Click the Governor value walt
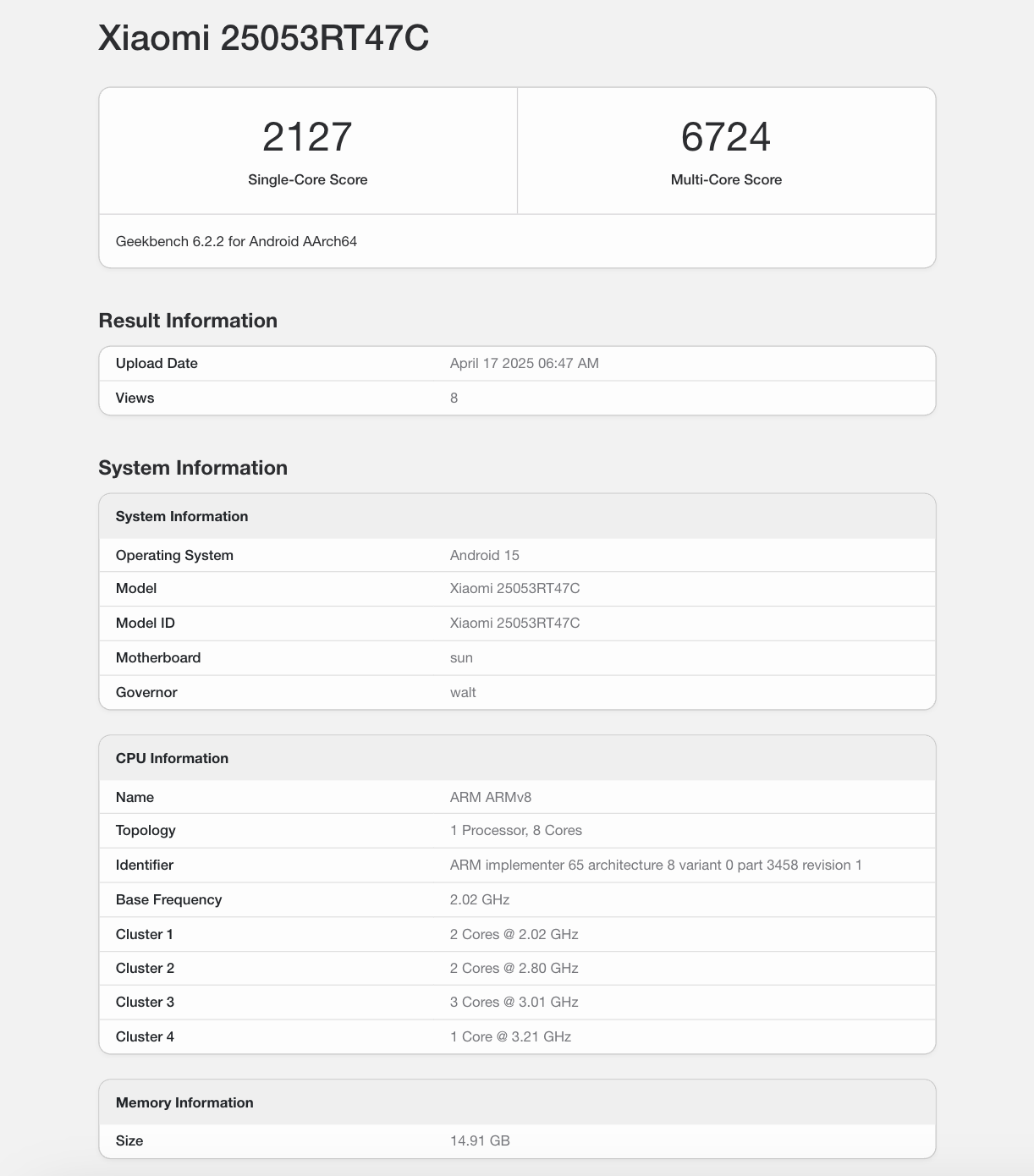Screen dimensions: 1034x1176 (x=463, y=692)
